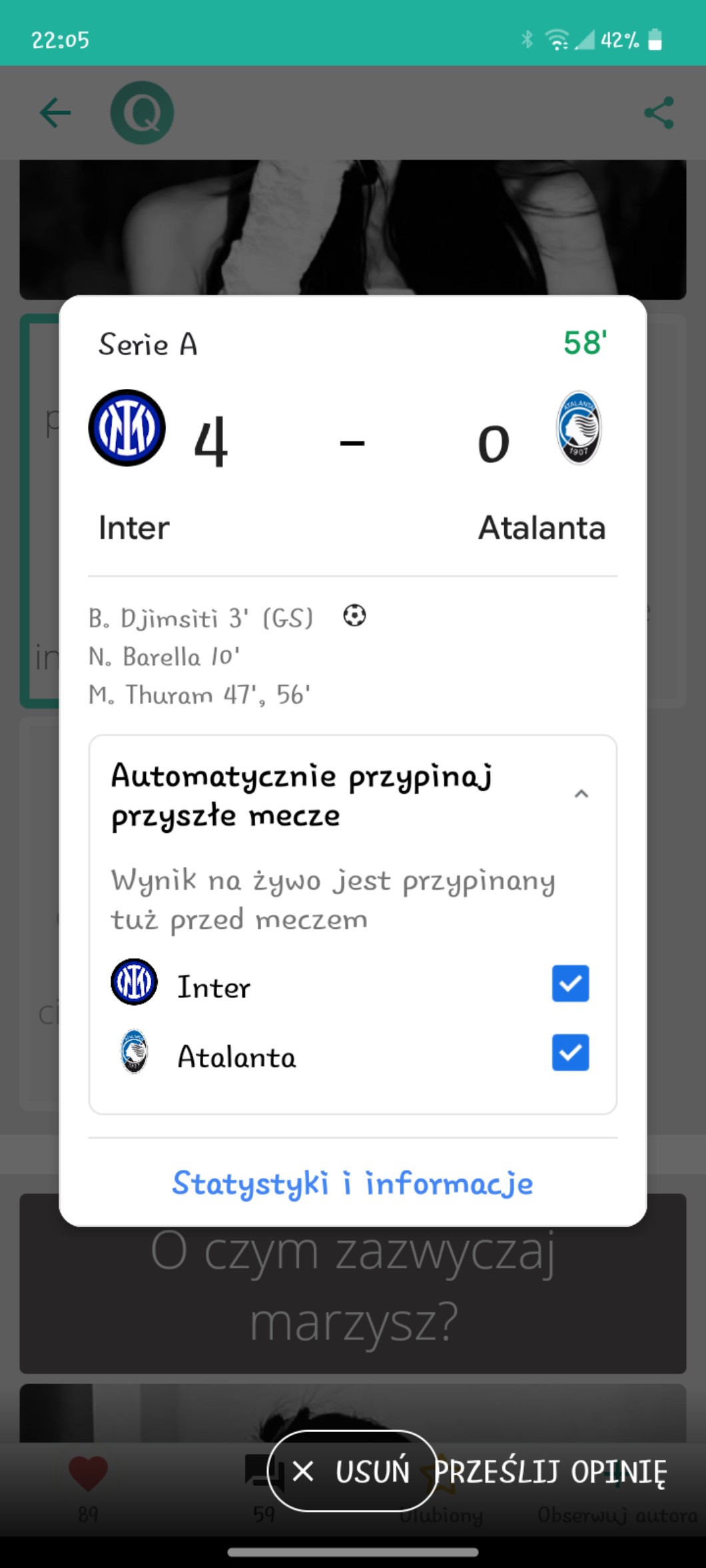Tap the small Inter logo in pin list
706x1568 pixels.
coord(134,982)
